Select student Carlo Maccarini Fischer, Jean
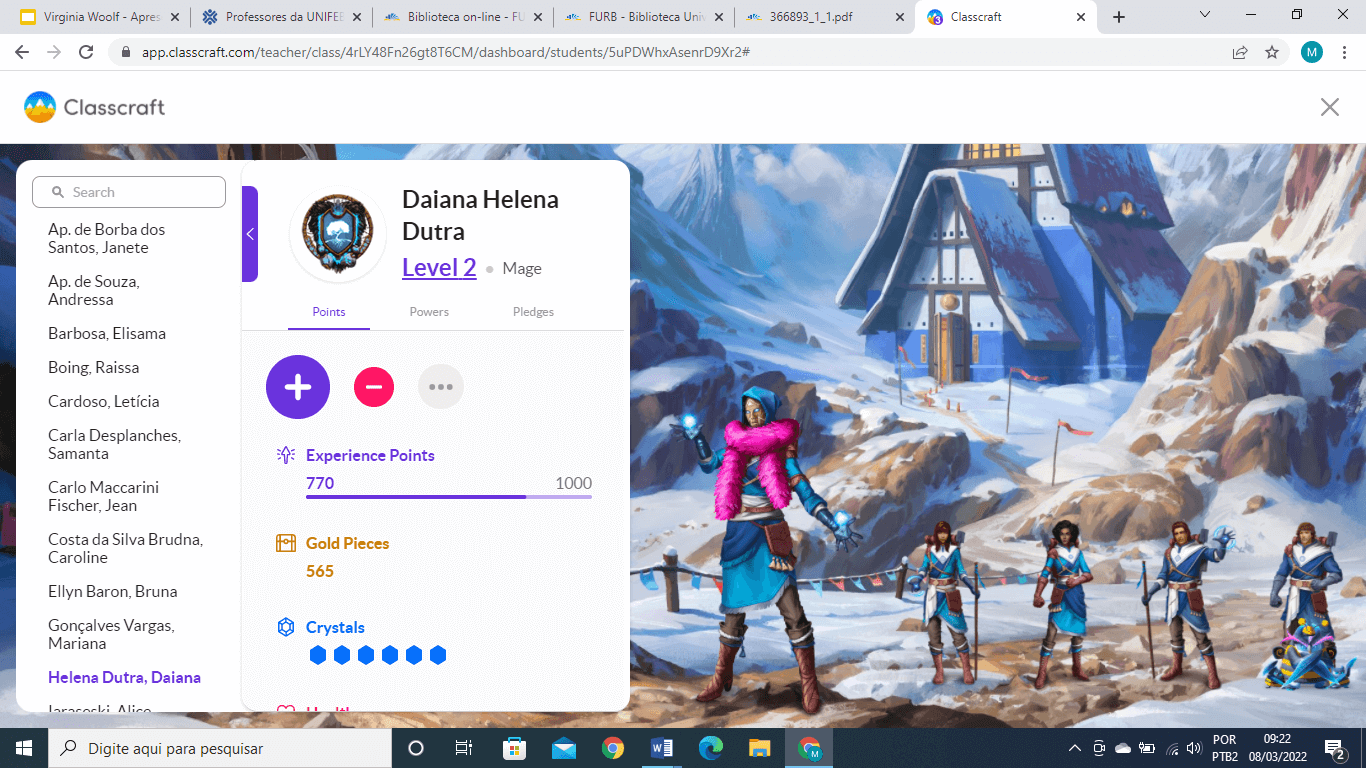 pos(104,497)
